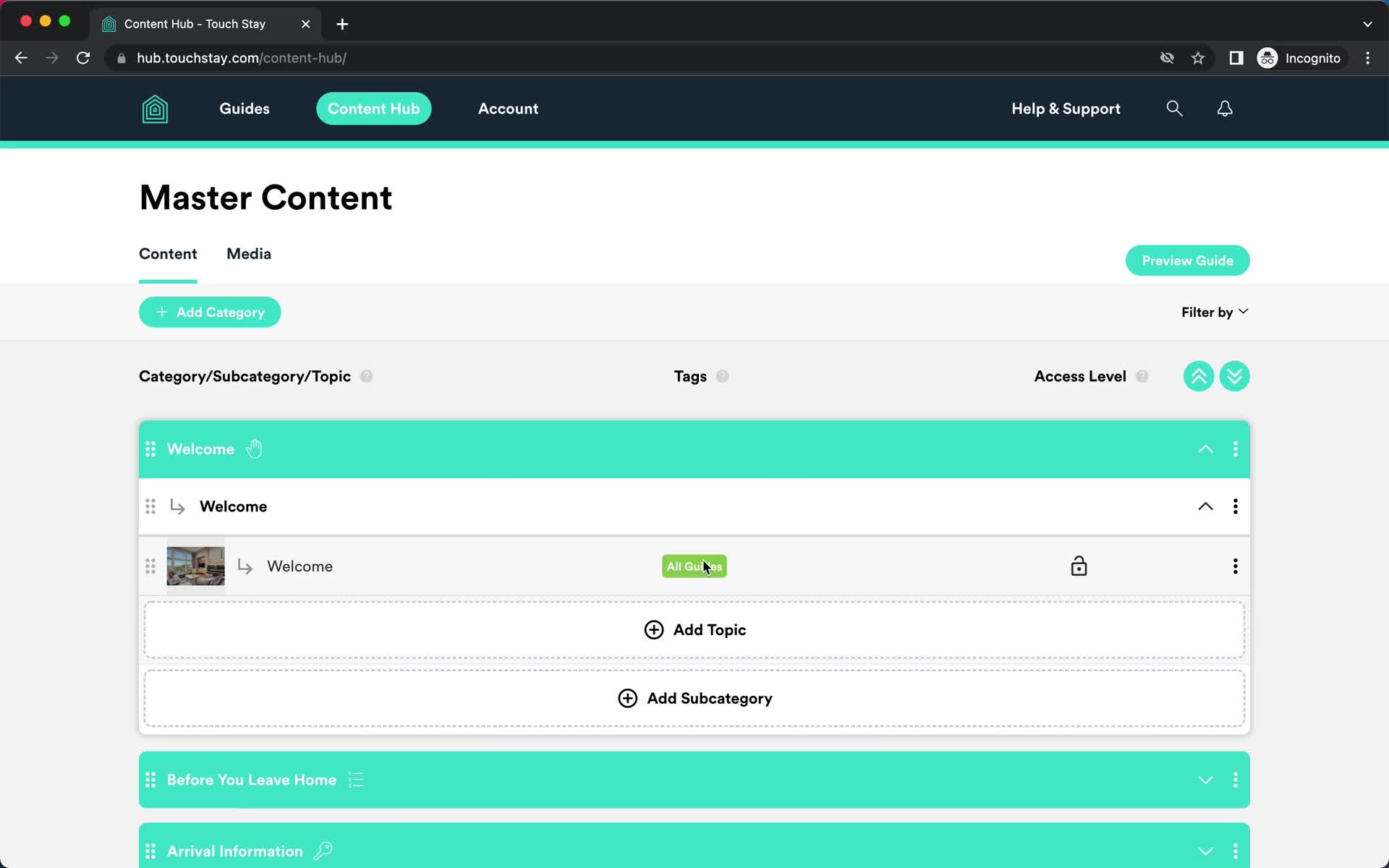Screen dimensions: 1389x868
Task: Open the Filter by dropdown
Action: (x=1215, y=312)
